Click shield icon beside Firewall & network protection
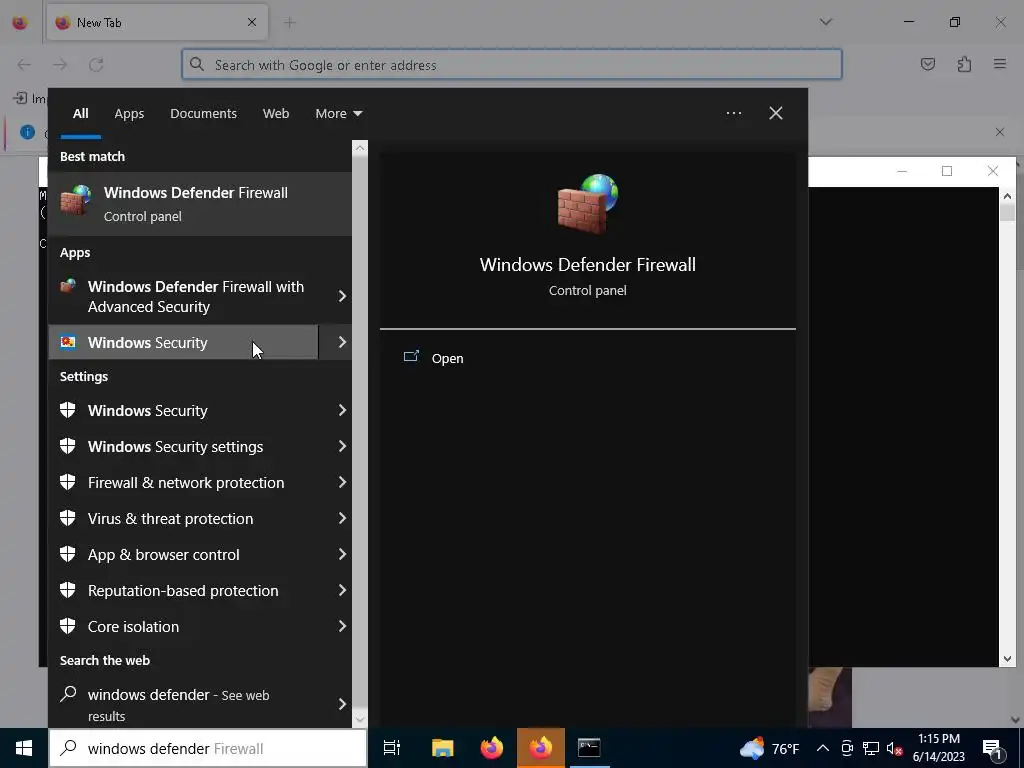 (x=68, y=482)
